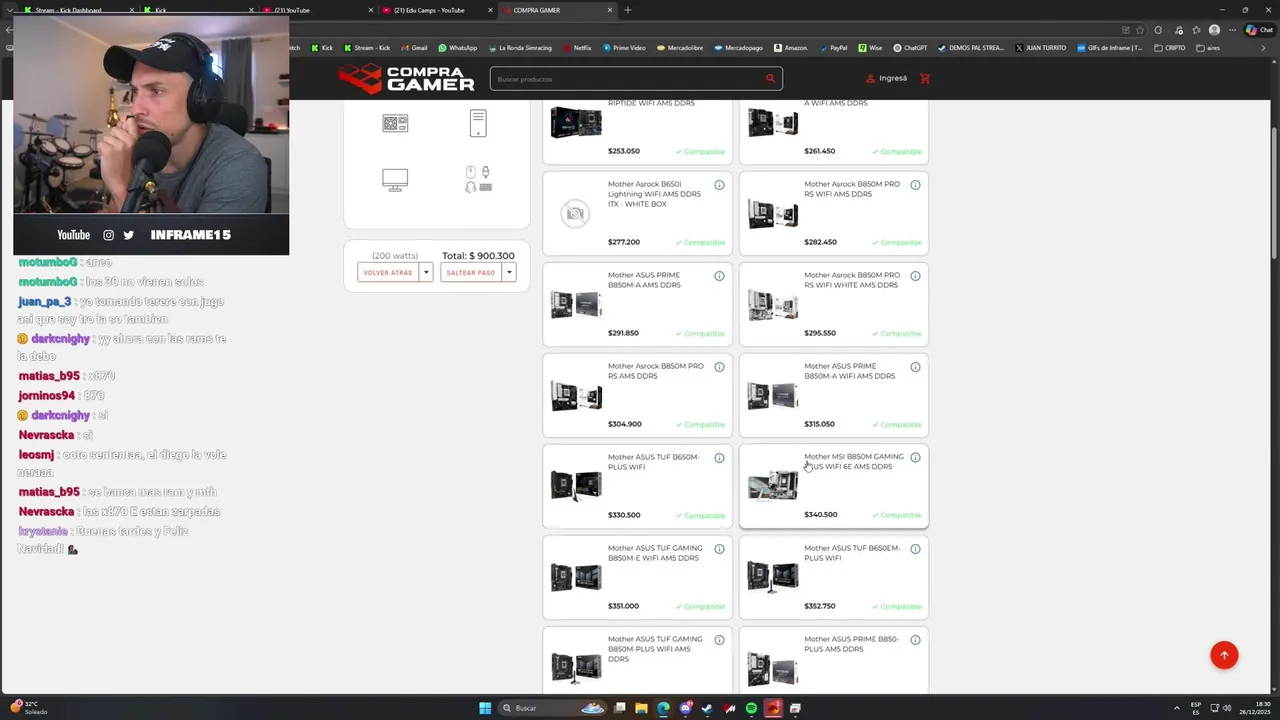Open the Mercadolibre bookmark
This screenshot has height=720, width=1280.
click(680, 48)
